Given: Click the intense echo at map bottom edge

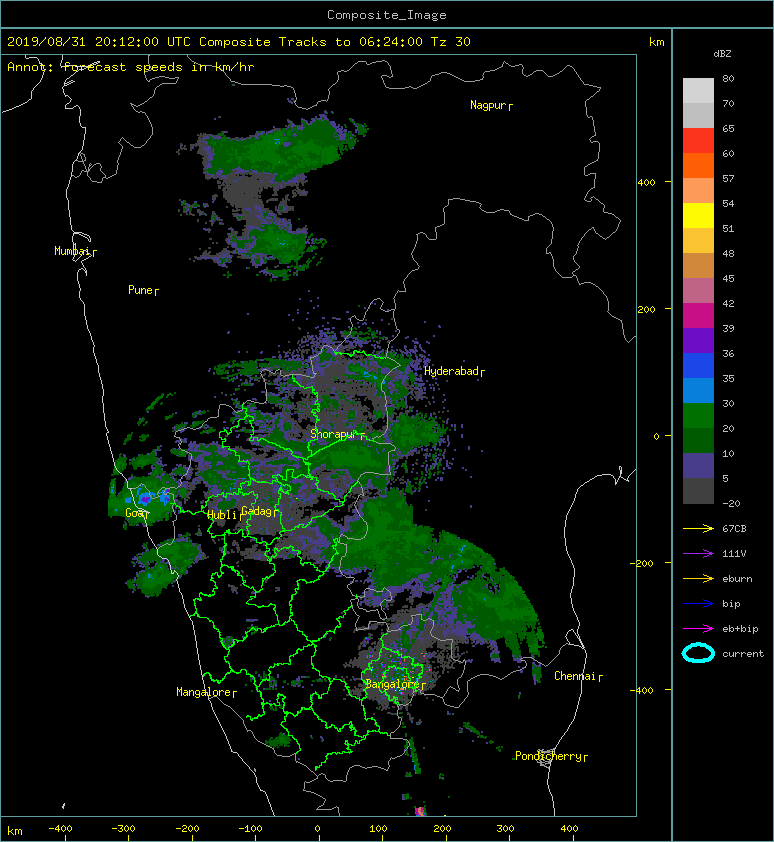Looking at the screenshot, I should pos(420,811).
